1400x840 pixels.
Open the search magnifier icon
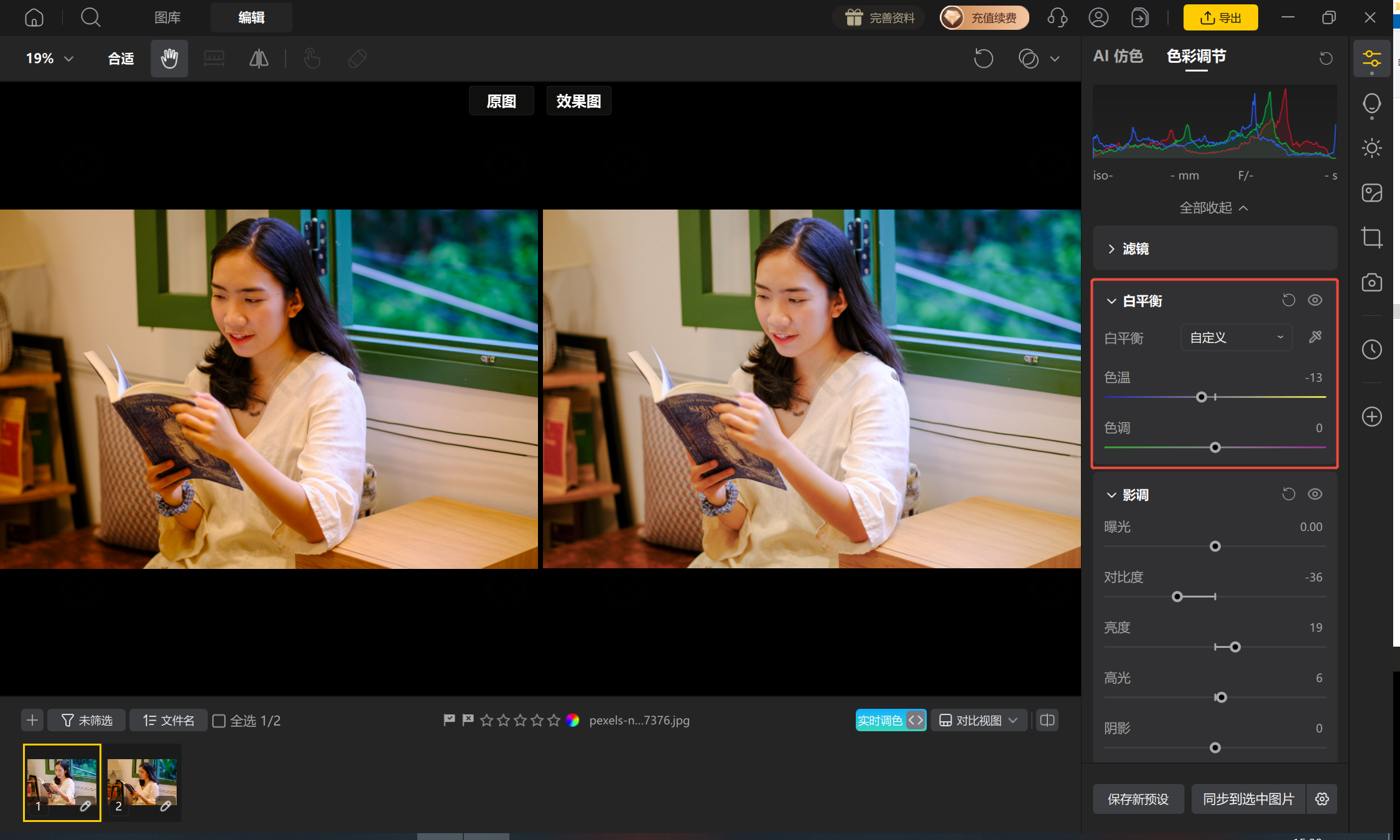pyautogui.click(x=91, y=17)
